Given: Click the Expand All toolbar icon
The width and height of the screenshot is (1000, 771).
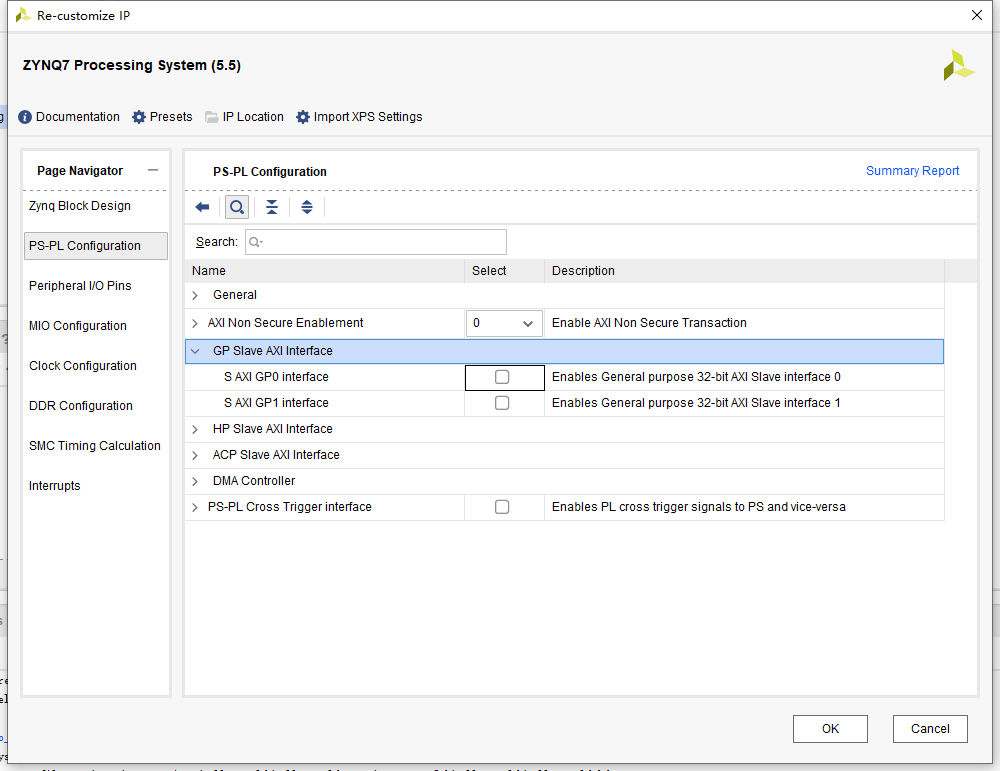Looking at the screenshot, I should (x=307, y=207).
